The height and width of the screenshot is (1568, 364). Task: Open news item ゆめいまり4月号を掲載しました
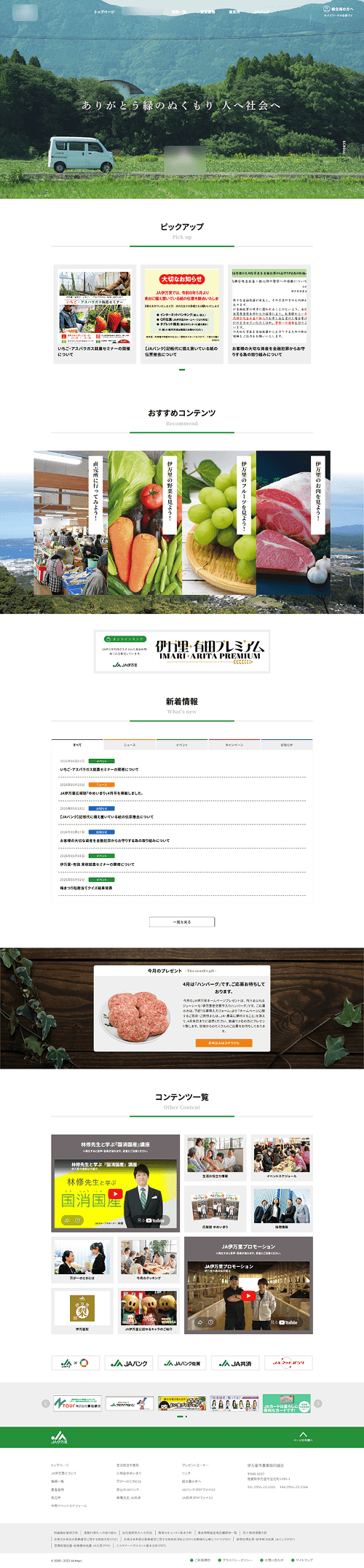point(101,793)
